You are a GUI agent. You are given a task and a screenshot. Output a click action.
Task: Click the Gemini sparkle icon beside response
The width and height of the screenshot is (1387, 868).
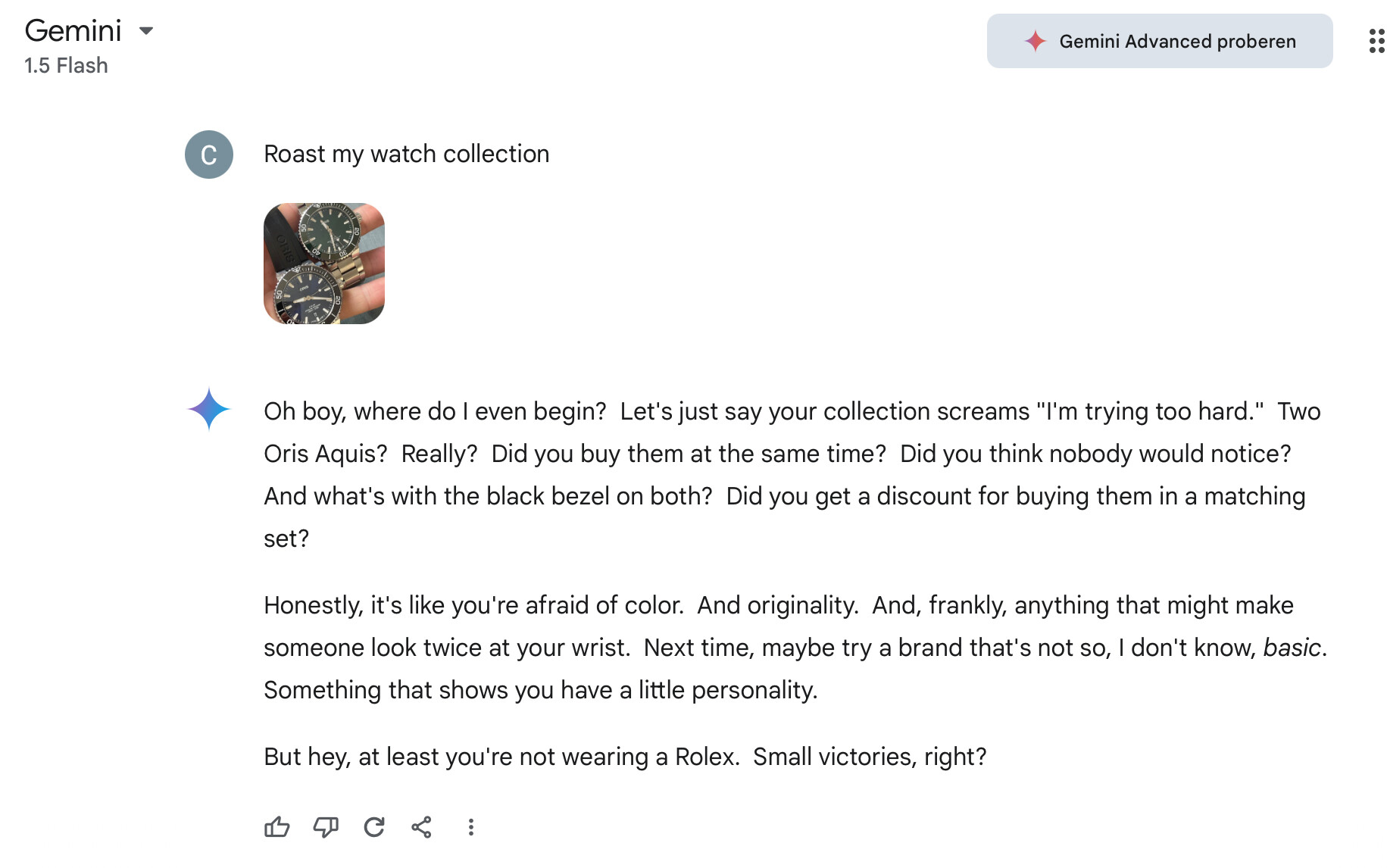pos(209,409)
